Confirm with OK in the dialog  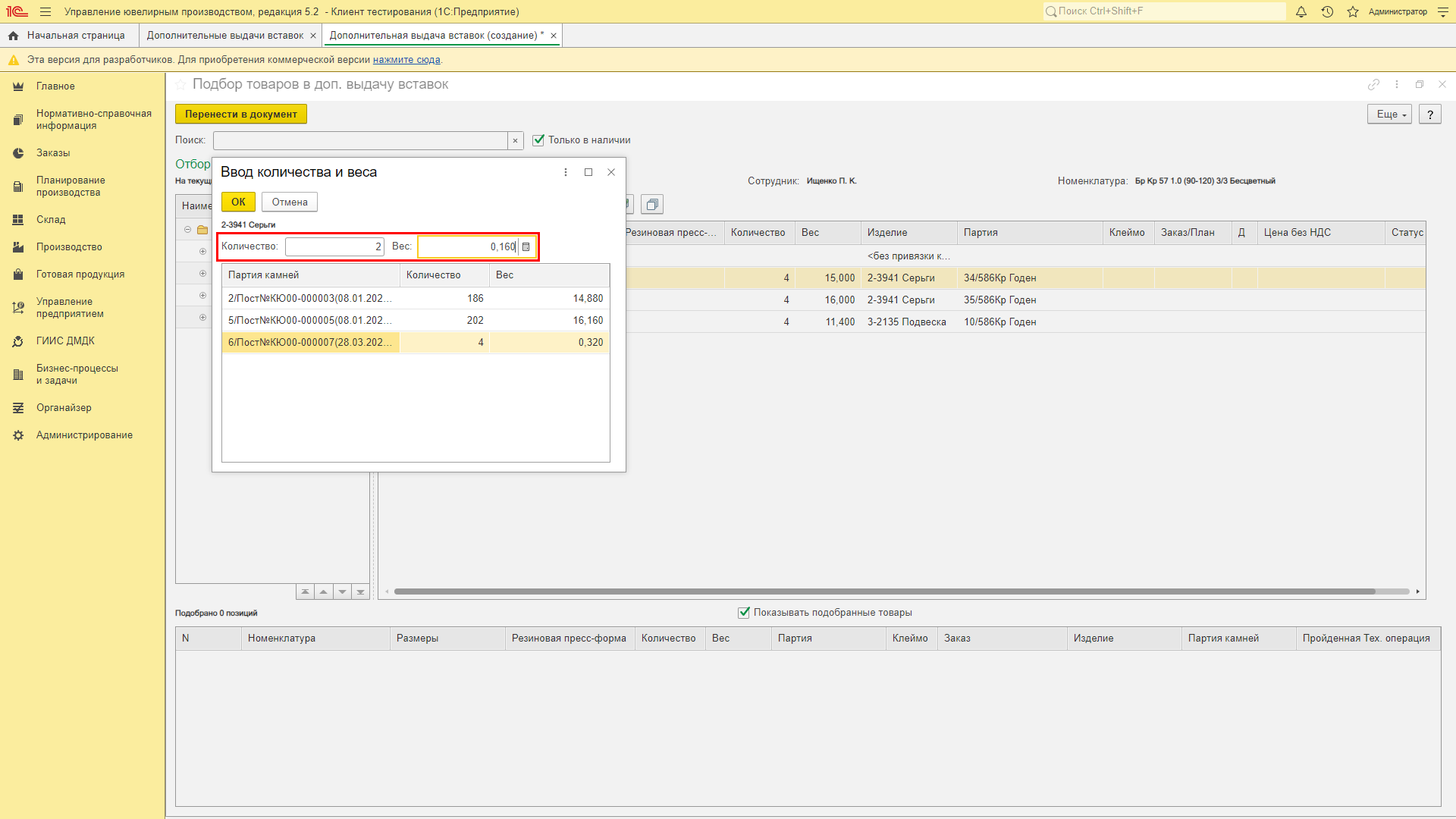coord(238,202)
